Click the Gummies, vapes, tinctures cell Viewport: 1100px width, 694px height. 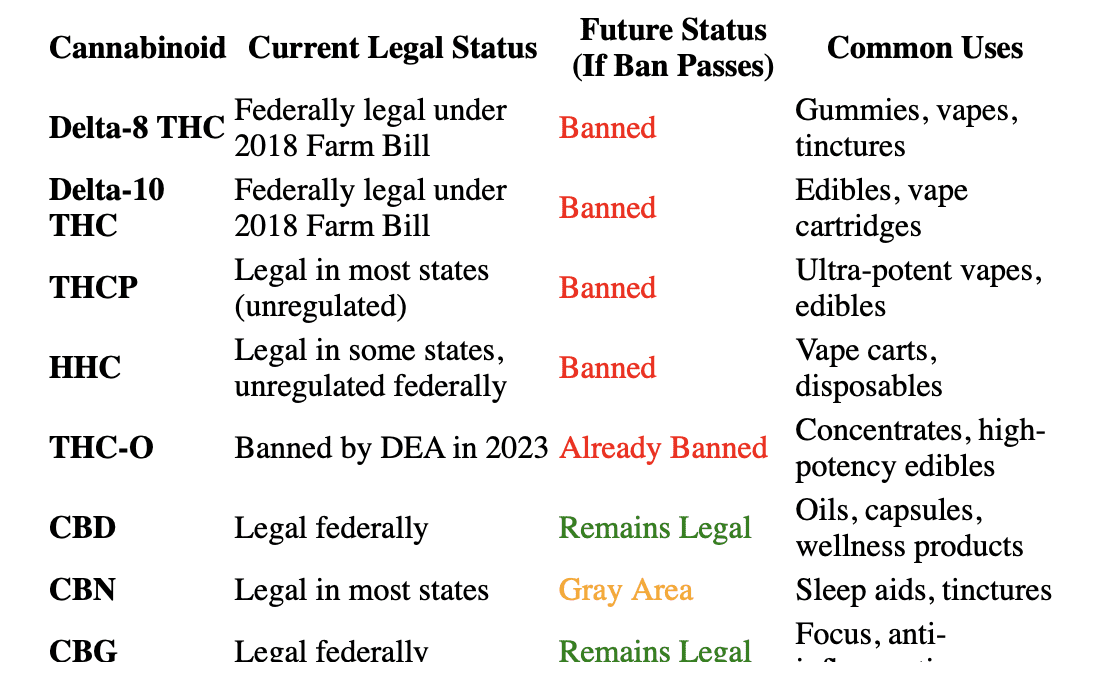click(x=906, y=128)
